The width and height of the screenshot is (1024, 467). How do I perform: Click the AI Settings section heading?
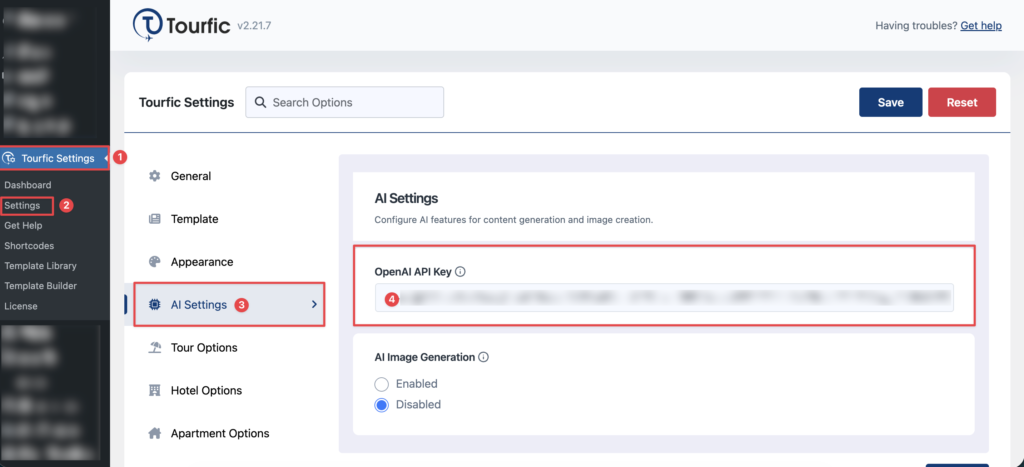tap(406, 198)
